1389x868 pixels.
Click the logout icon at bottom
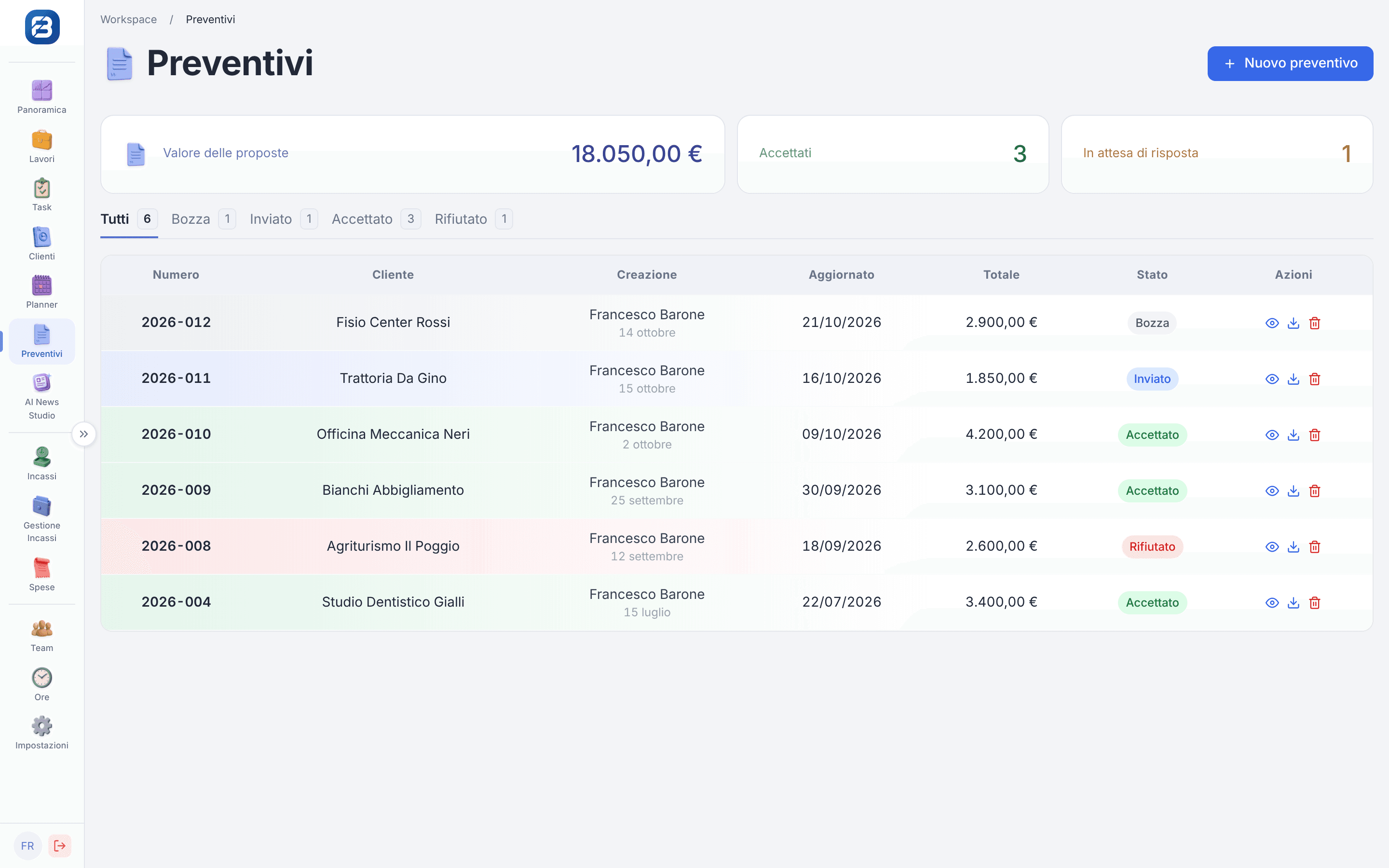pos(60,846)
